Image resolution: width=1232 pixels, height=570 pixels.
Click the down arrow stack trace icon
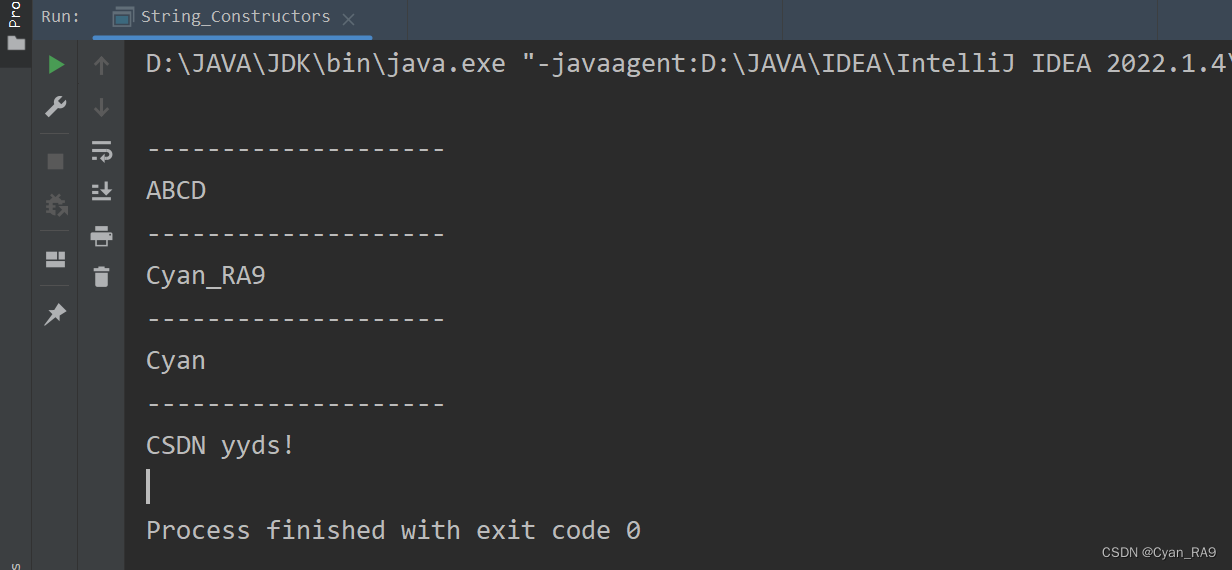tap(101, 107)
